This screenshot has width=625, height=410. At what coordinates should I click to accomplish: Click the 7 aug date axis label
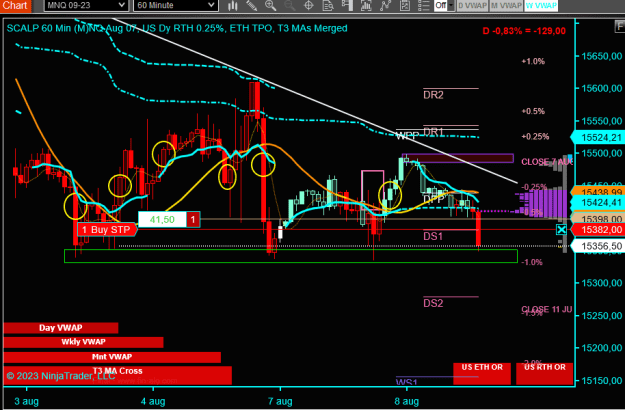[280, 401]
